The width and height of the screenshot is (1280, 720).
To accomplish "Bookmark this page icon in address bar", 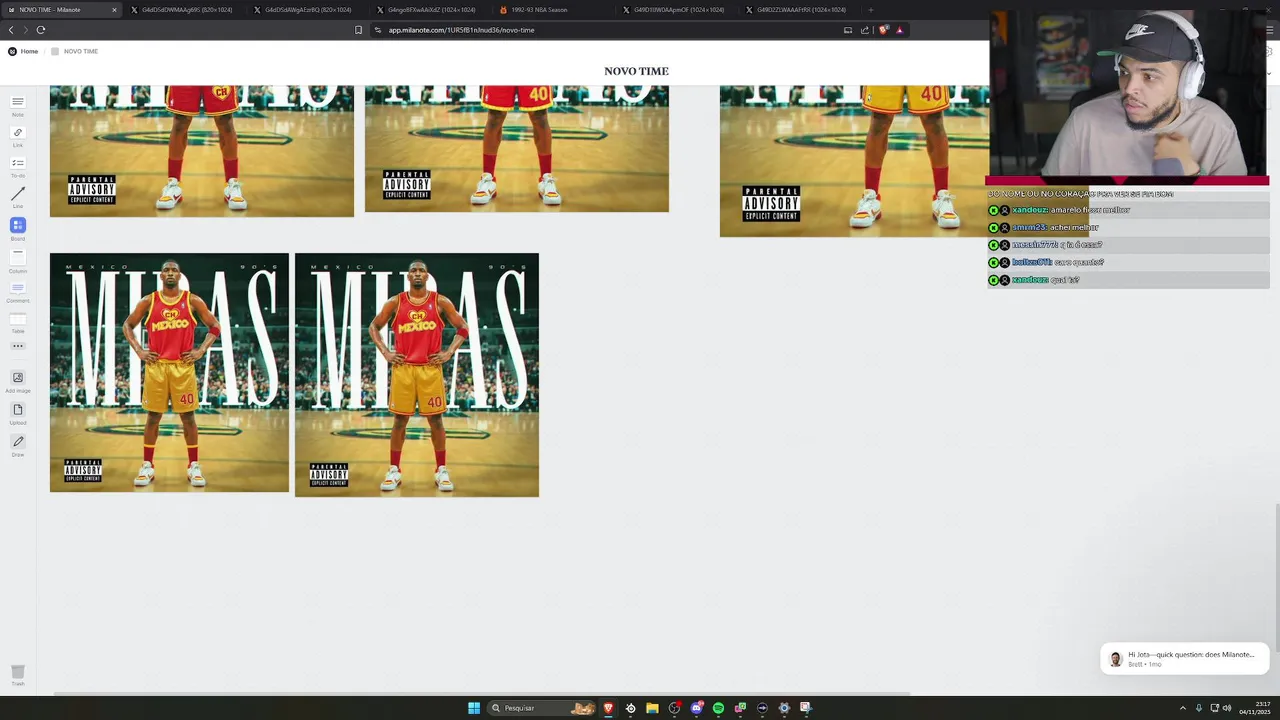I will (359, 30).
